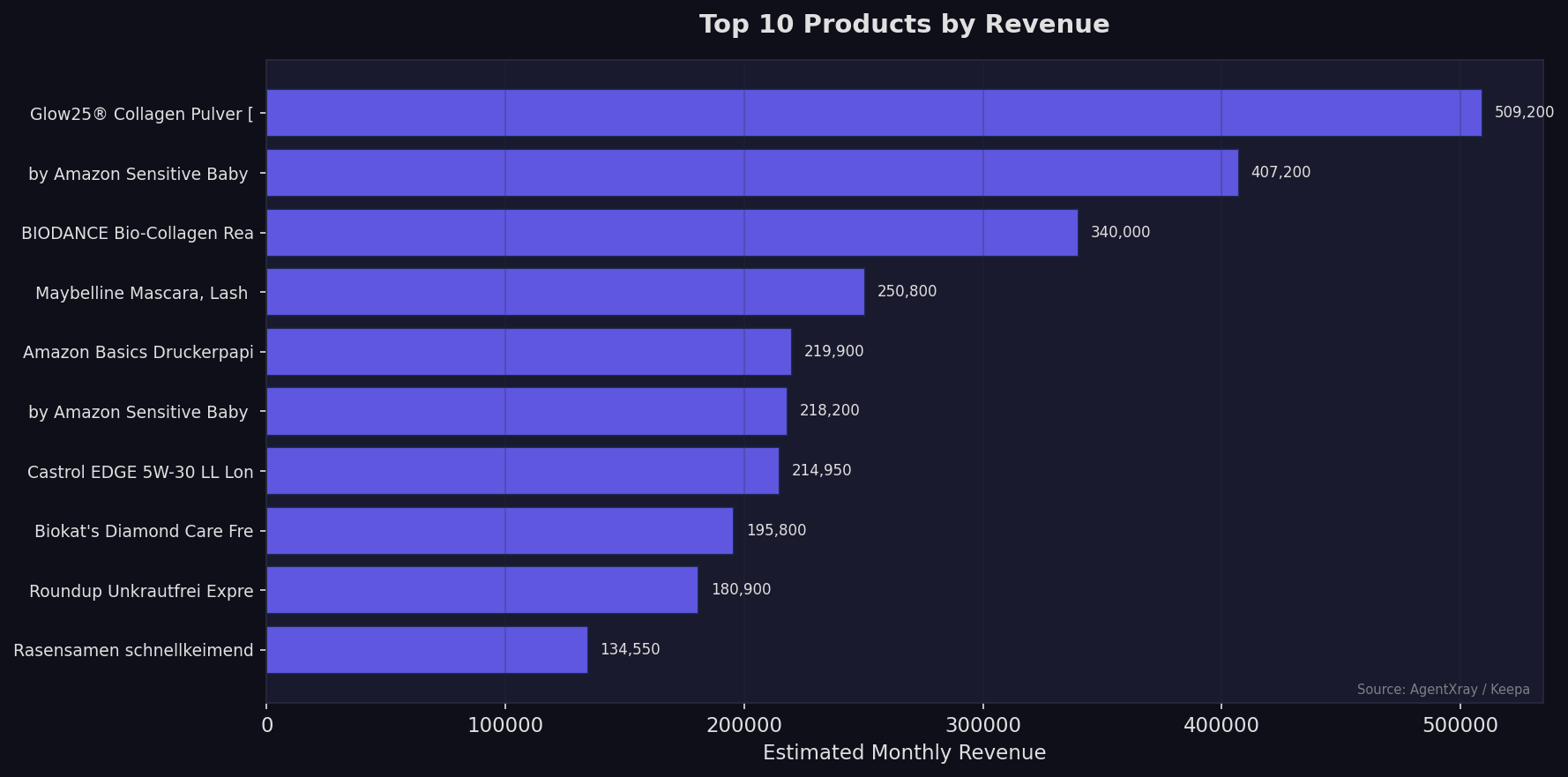Select the Roundup Unkrautfrei bar
This screenshot has width=1568, height=777.
coord(482,590)
